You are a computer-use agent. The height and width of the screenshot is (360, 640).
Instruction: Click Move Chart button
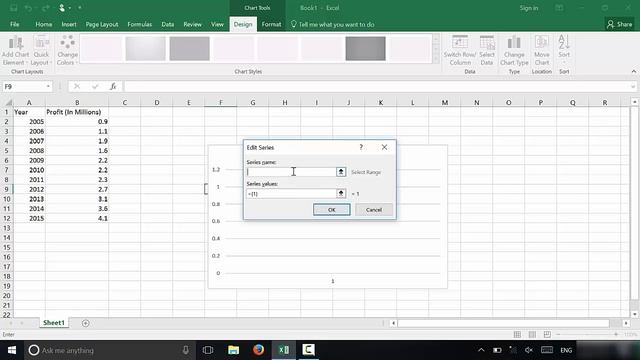(542, 51)
